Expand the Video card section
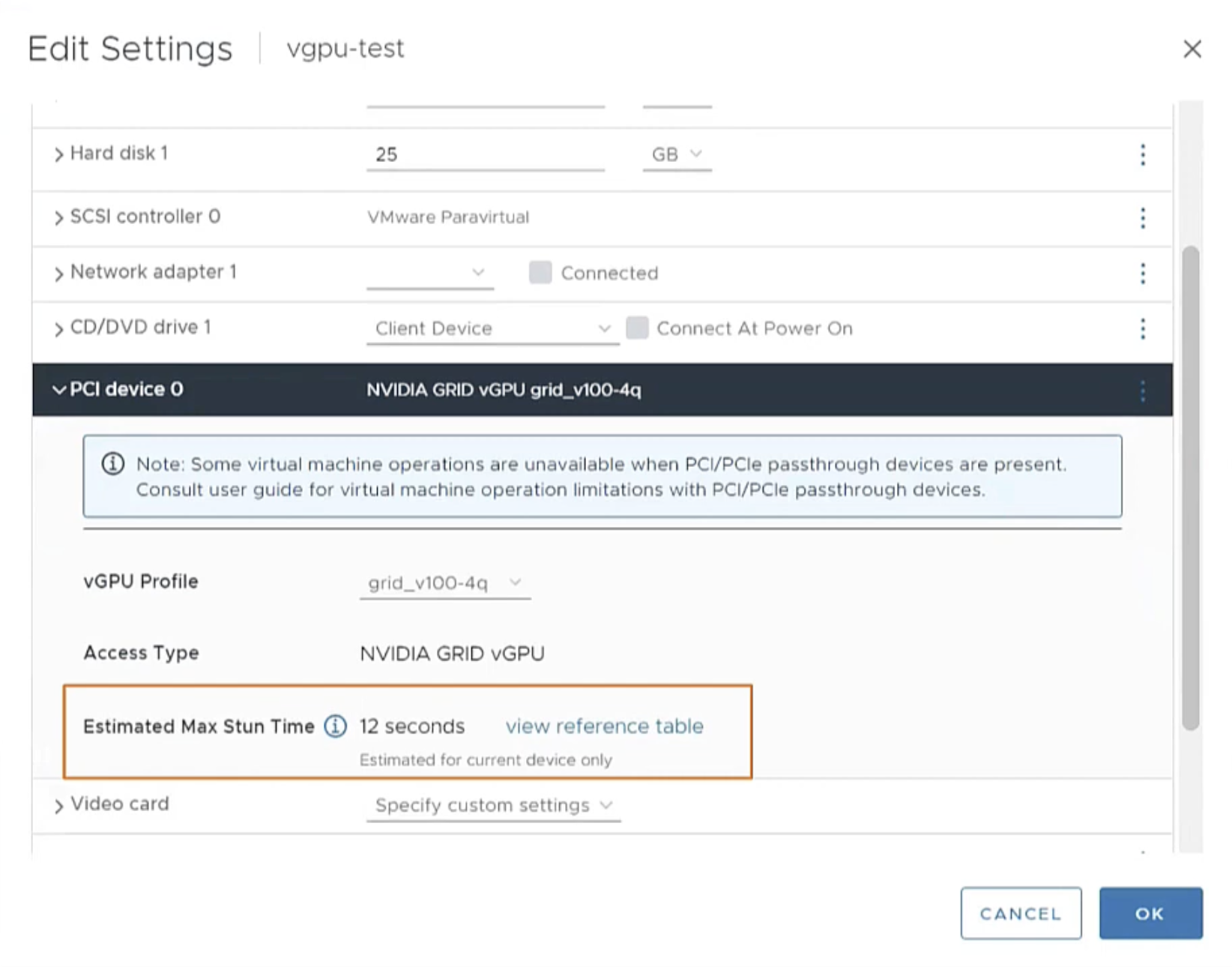This screenshot has height=967, width=1232. pos(58,805)
